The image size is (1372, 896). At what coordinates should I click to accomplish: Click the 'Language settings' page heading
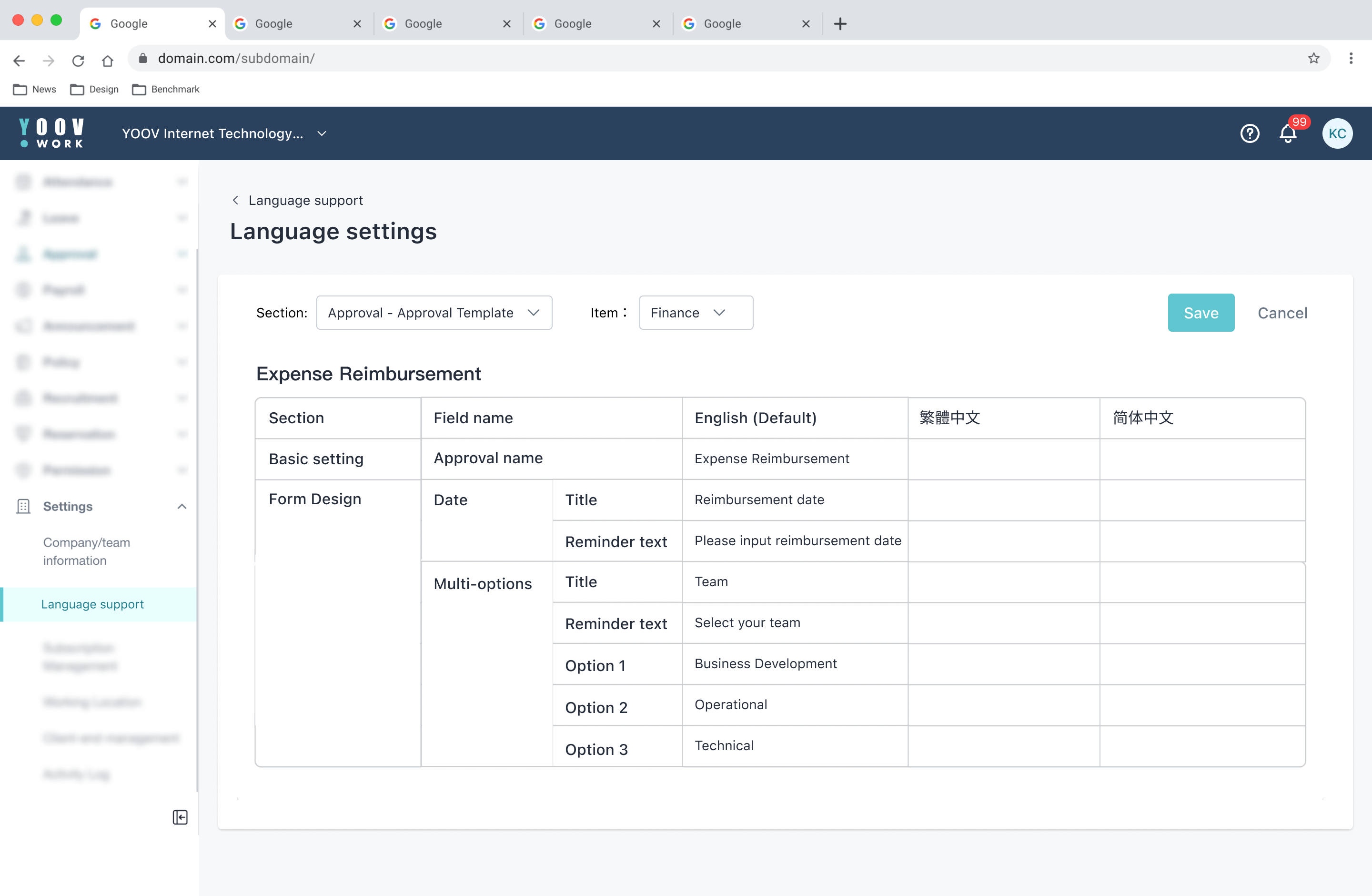pos(333,231)
